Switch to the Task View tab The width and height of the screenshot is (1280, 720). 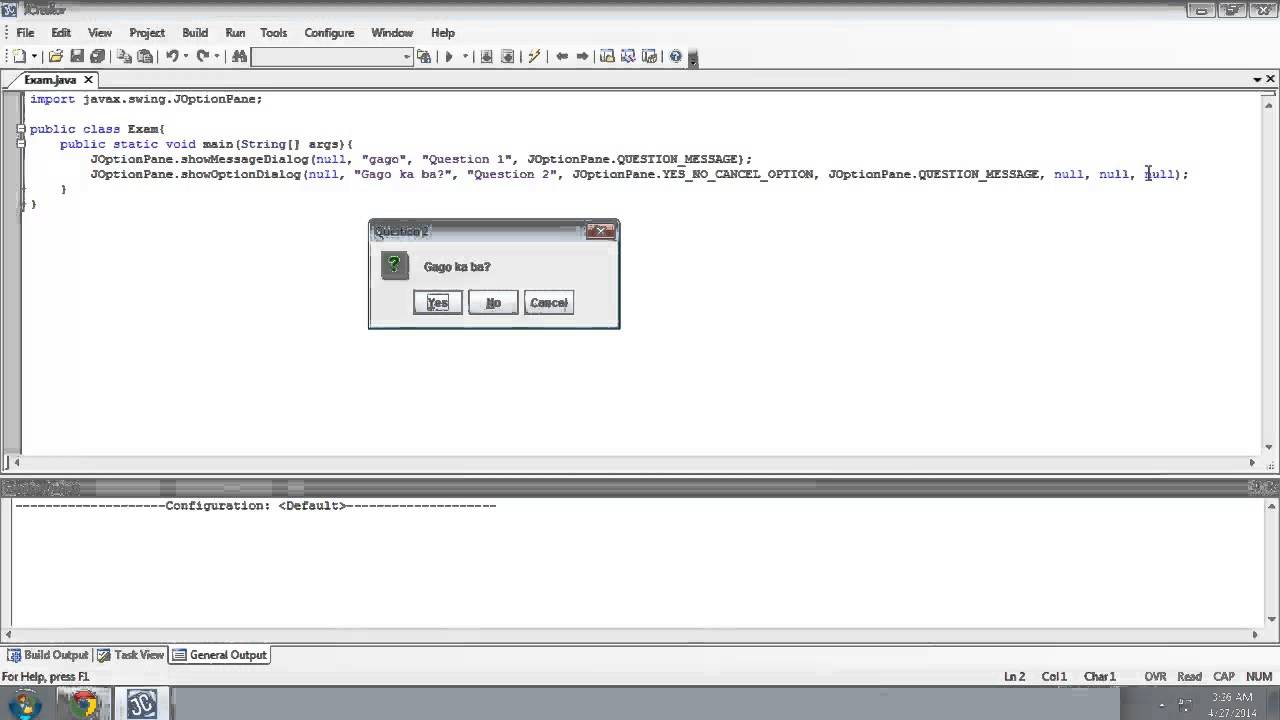tap(130, 655)
